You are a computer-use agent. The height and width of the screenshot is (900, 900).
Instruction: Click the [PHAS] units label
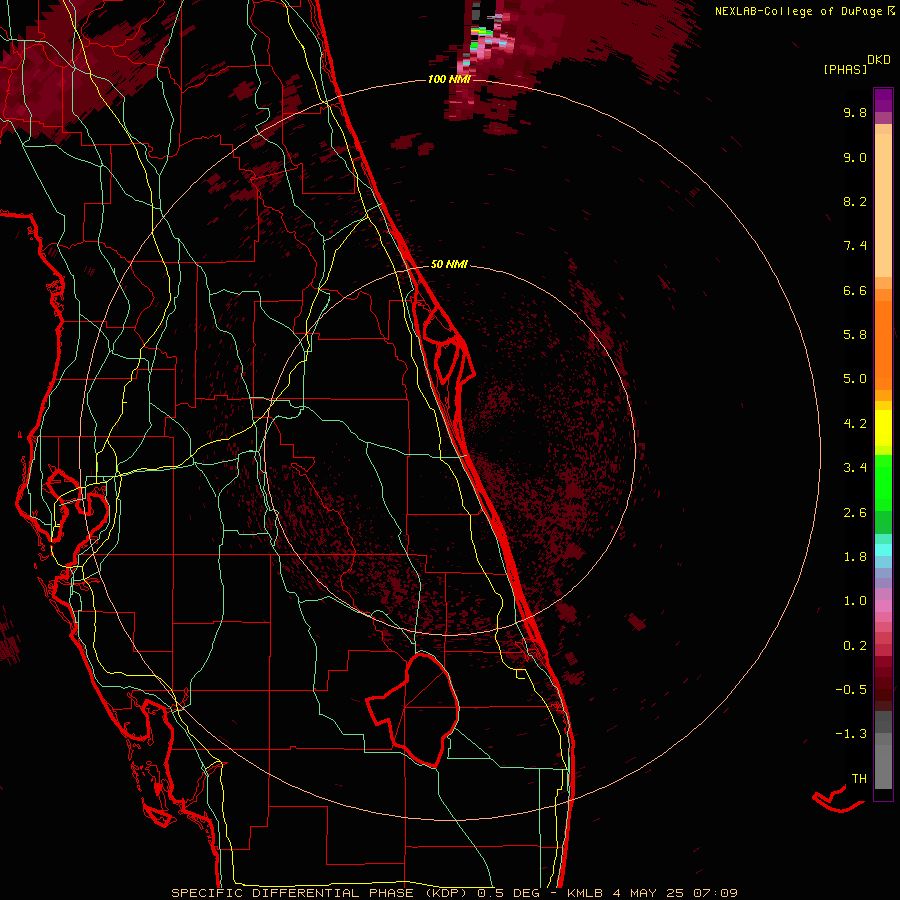(x=845, y=70)
